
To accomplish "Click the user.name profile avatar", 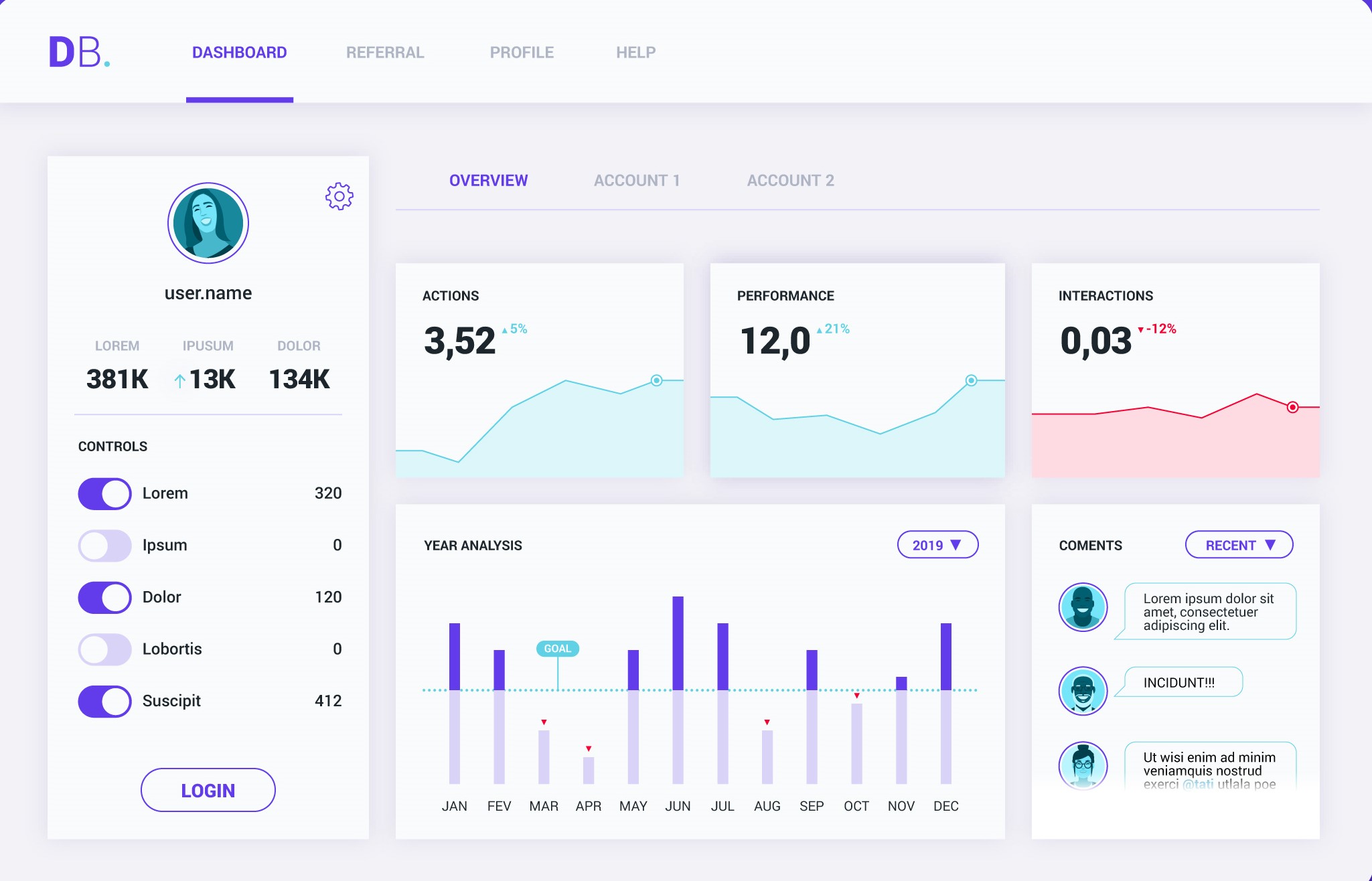I will point(208,223).
